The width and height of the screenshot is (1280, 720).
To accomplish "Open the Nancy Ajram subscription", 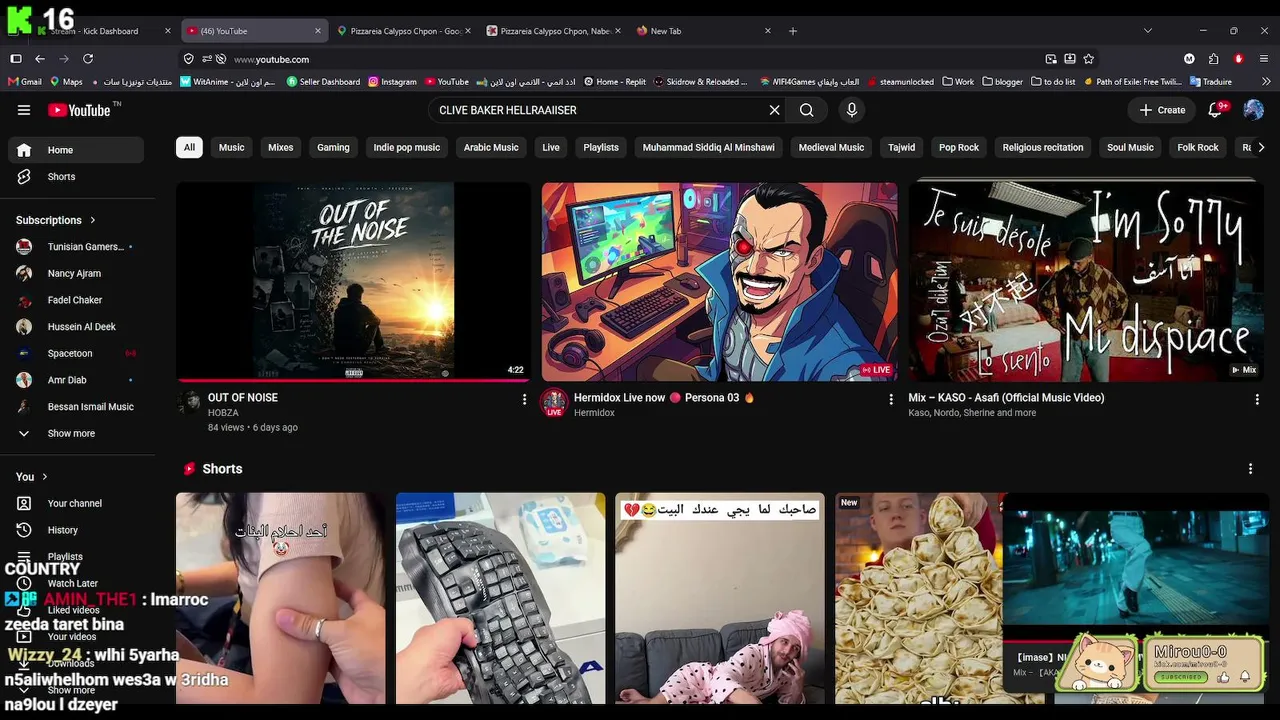I will coord(76,273).
